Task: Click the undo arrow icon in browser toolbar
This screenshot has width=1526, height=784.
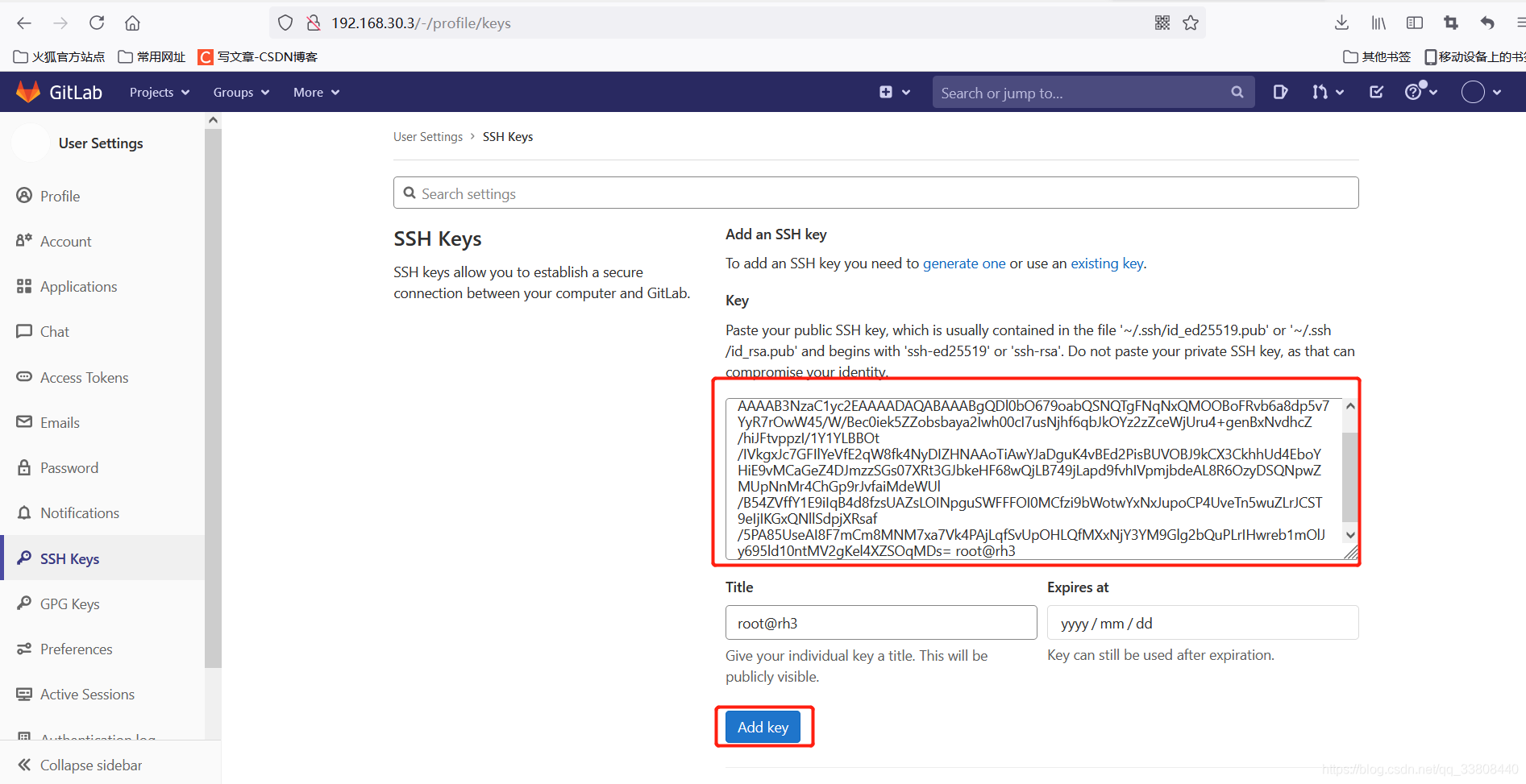Action: 1487,23
